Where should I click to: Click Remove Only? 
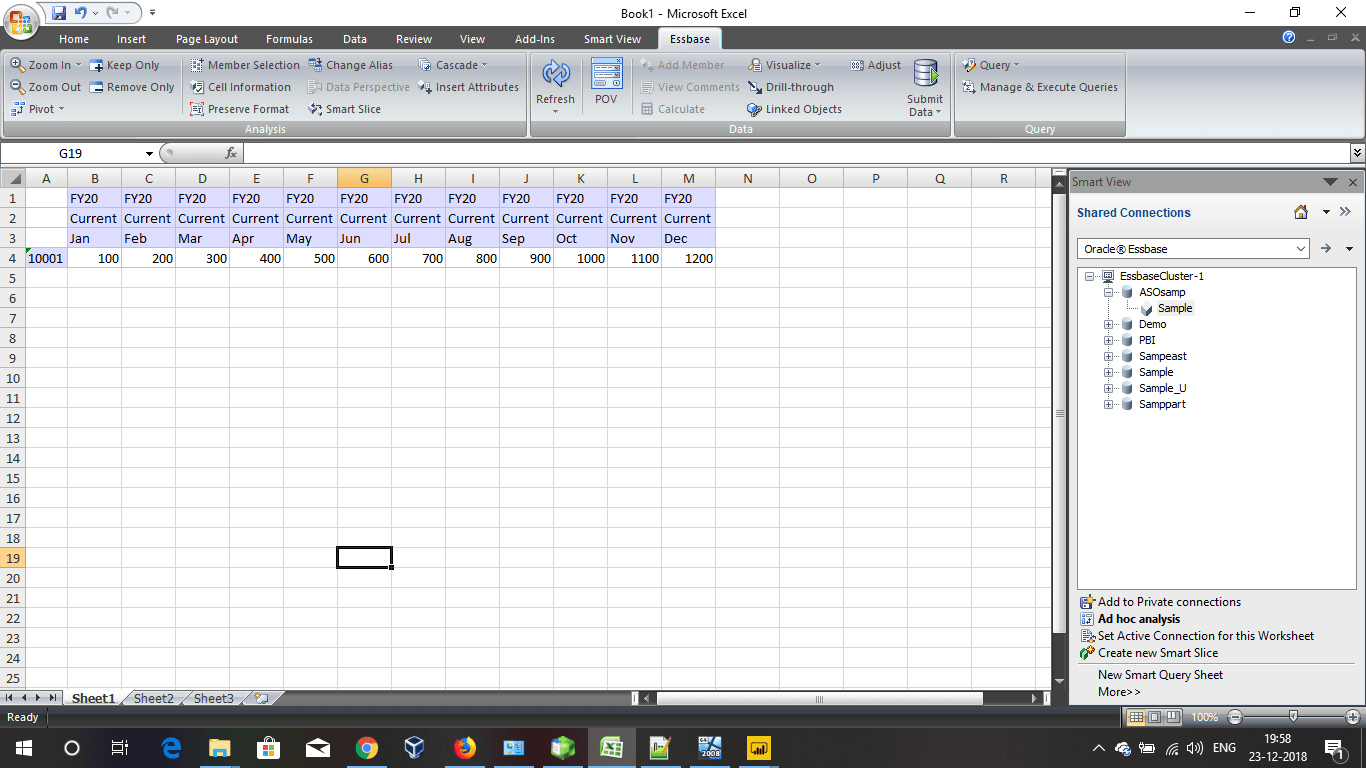point(132,87)
